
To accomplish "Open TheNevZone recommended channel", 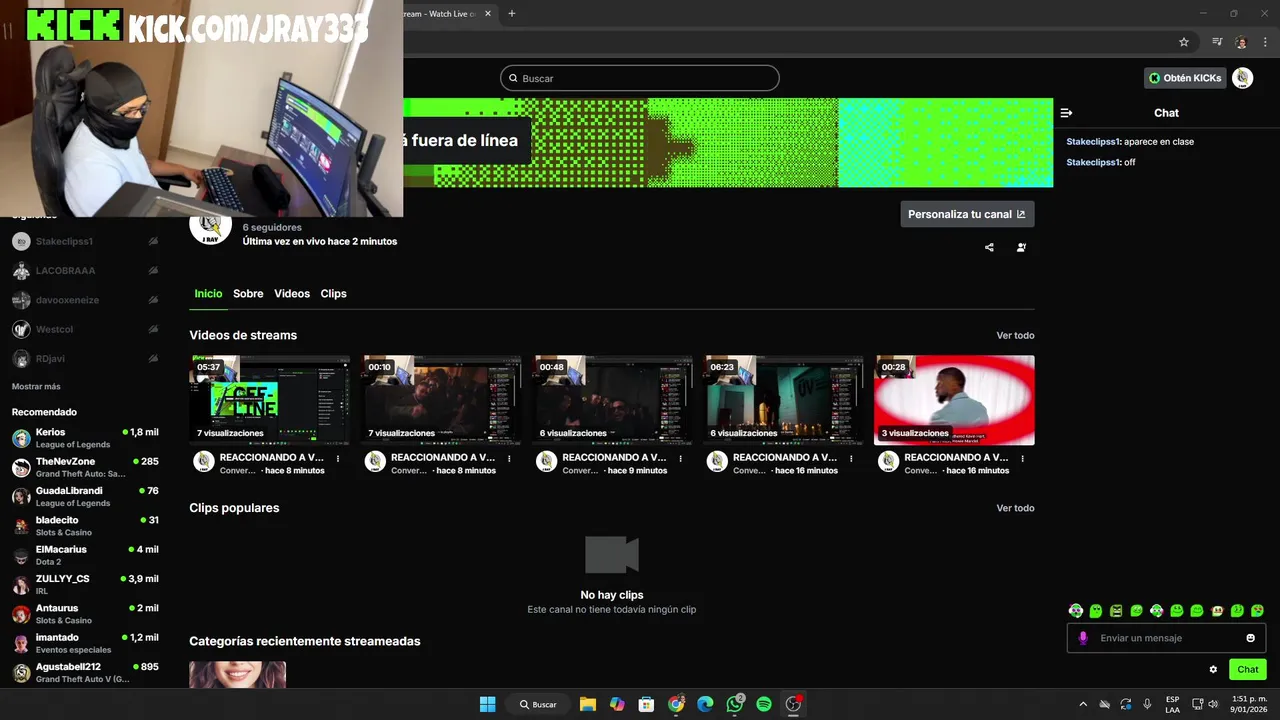I will click(85, 467).
